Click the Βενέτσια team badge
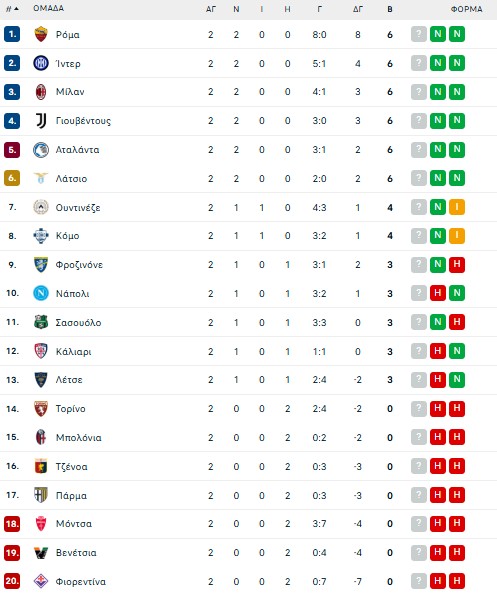 point(41,553)
